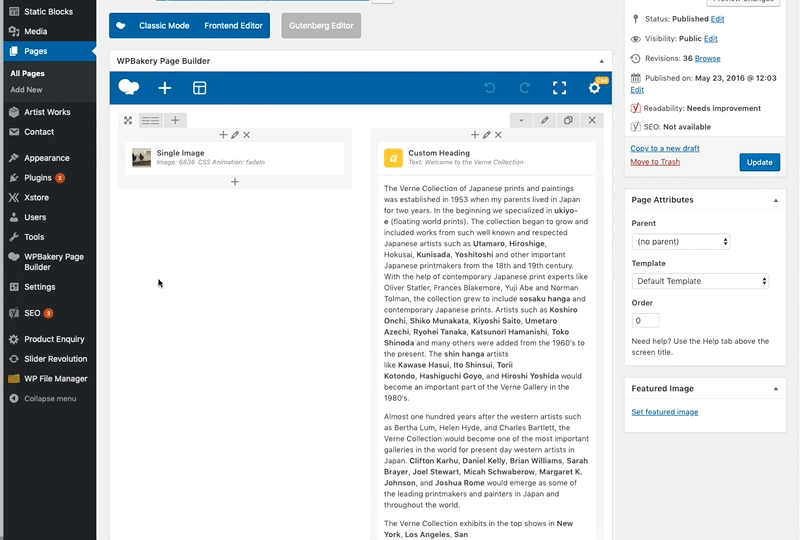This screenshot has width=800, height=540.
Task: Open the Parent page dropdown
Action: click(681, 241)
